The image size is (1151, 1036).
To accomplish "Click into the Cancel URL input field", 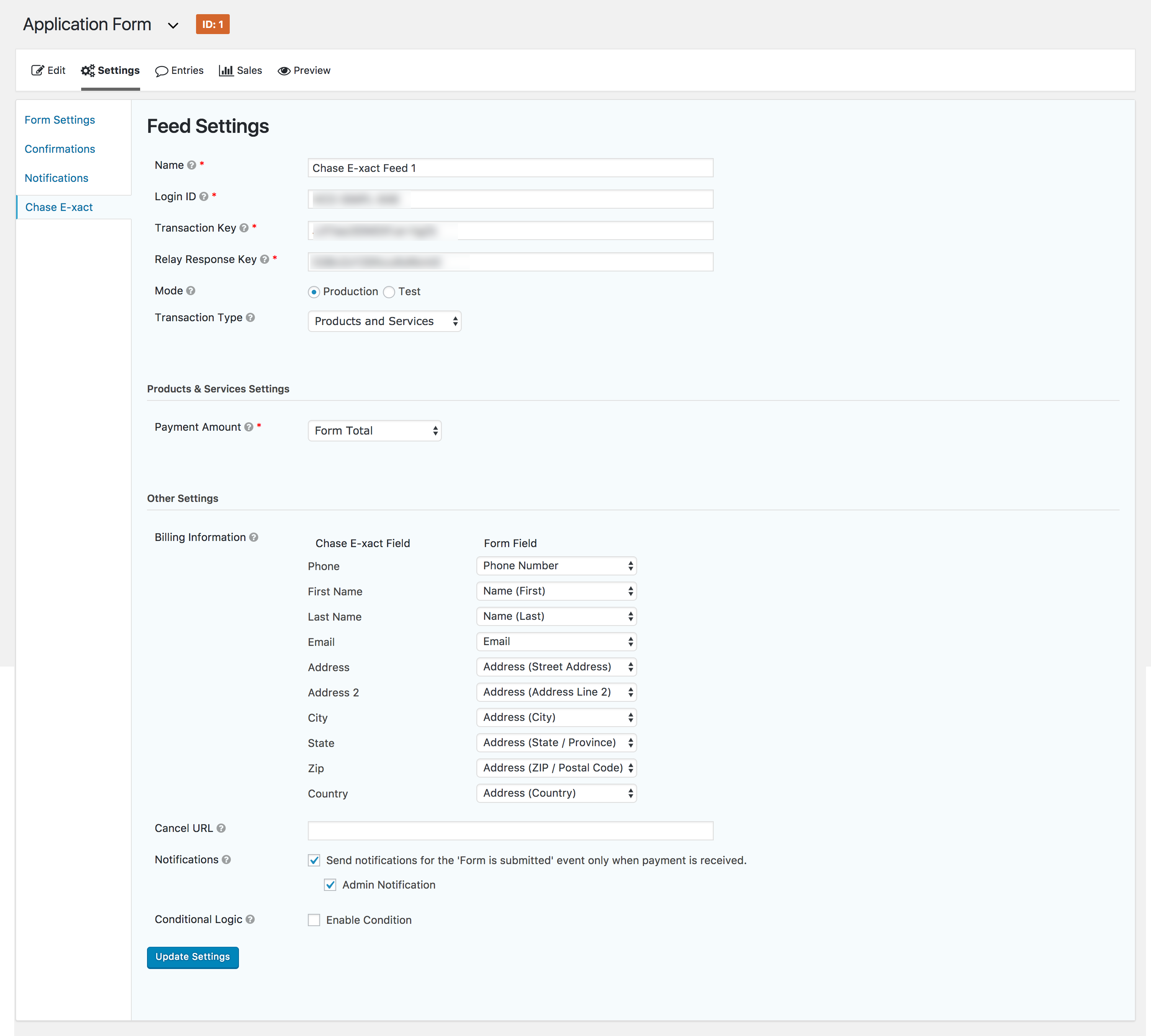I will coord(511,831).
